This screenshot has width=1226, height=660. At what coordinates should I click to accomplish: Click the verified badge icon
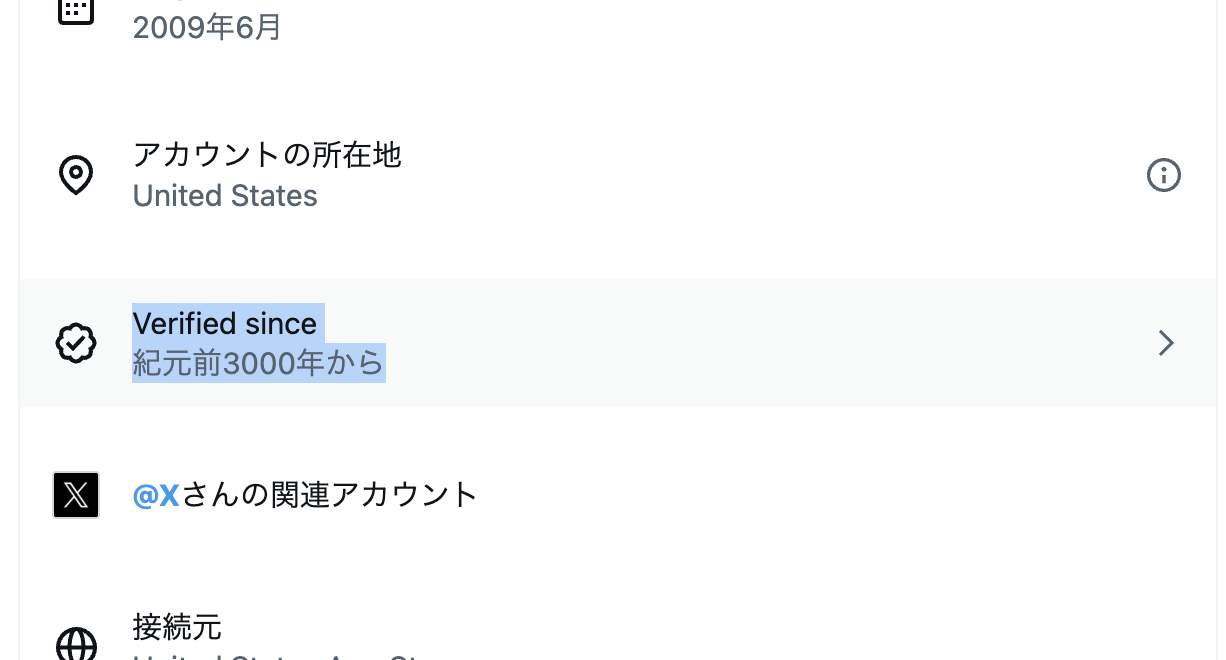76,343
